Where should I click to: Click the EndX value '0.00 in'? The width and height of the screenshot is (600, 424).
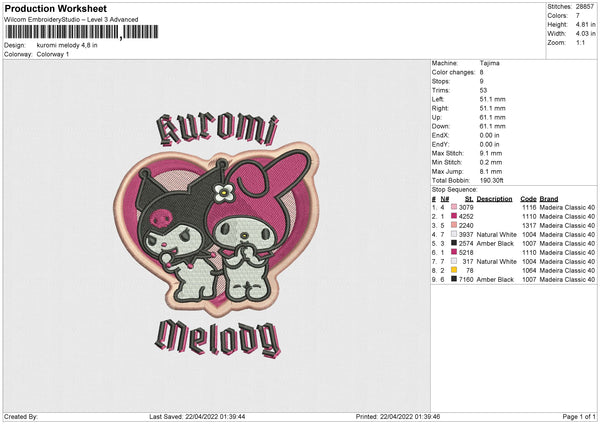pos(489,135)
